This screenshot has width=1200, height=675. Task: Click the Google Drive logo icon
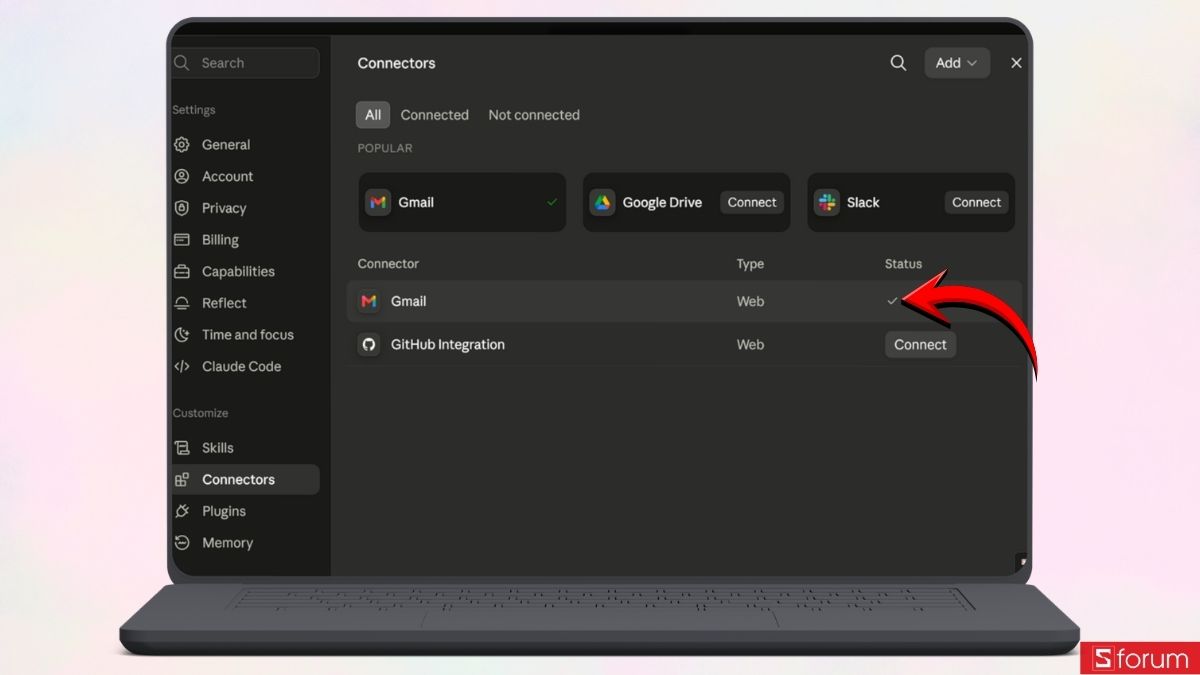point(601,202)
